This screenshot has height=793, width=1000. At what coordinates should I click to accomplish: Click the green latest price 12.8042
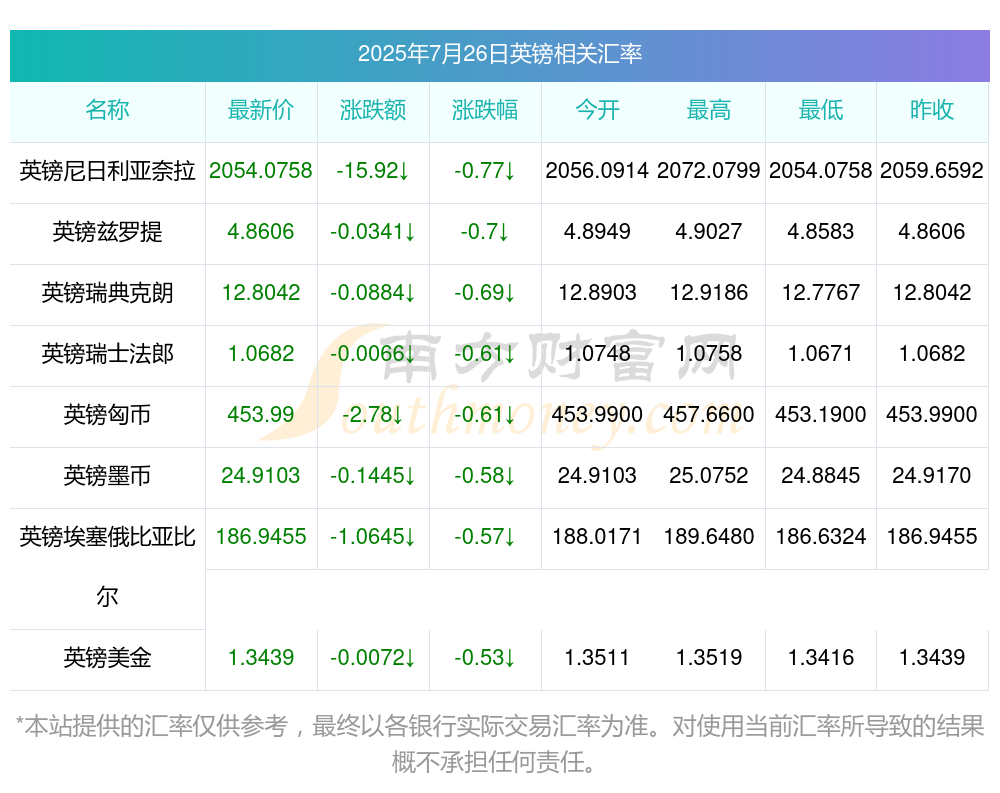261,293
